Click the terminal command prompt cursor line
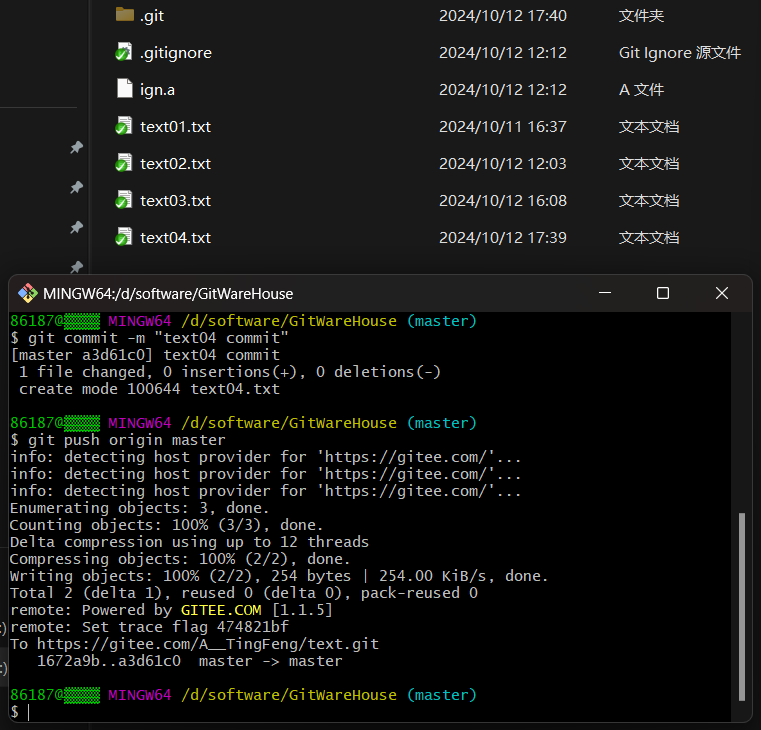This screenshot has height=730, width=761. (21, 712)
